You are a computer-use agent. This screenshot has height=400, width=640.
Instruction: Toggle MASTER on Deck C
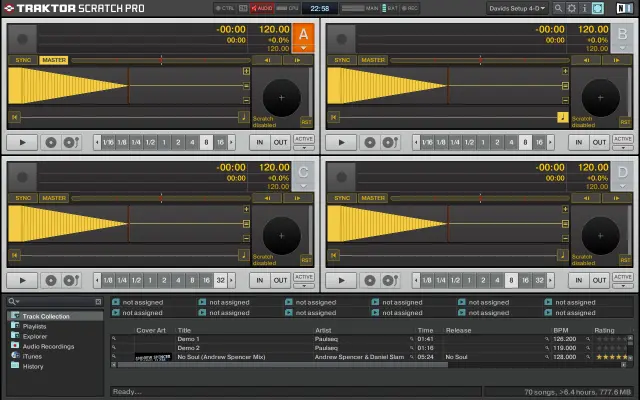[53, 198]
